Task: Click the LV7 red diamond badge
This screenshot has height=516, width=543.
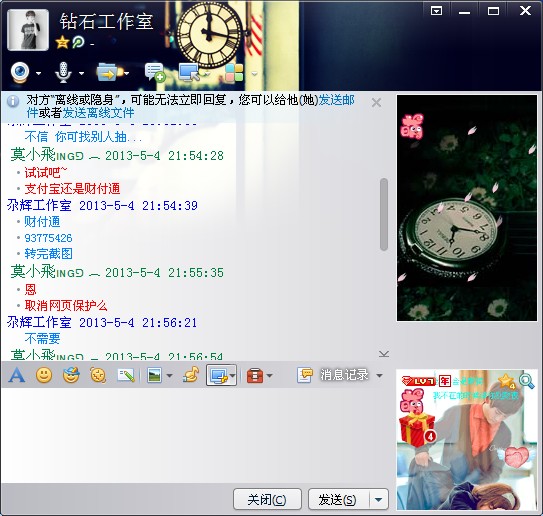Action: point(419,381)
